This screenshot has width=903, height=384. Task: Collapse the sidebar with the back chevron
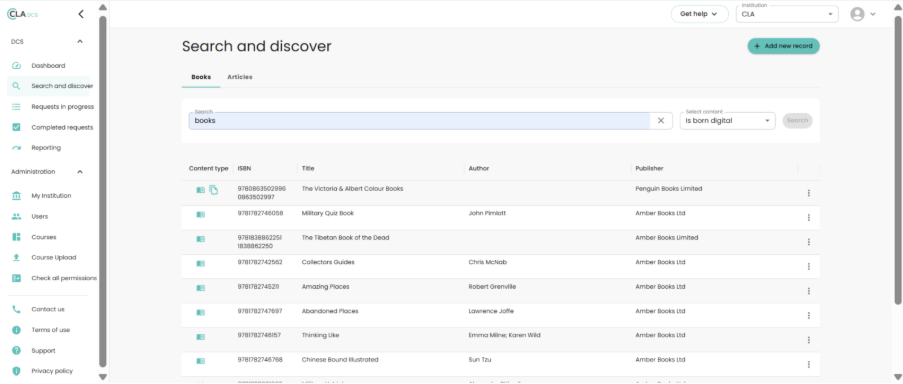click(81, 14)
